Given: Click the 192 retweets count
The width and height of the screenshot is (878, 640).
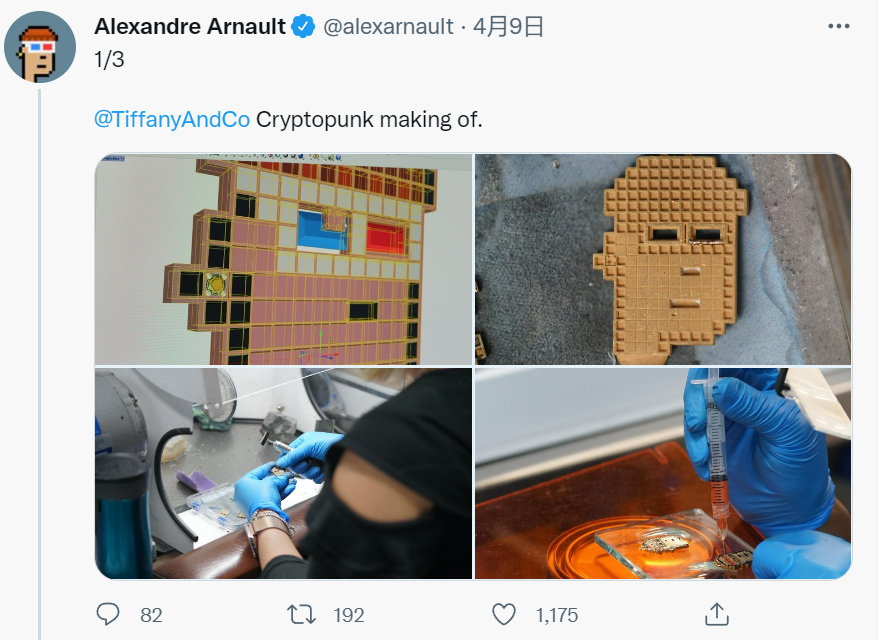Looking at the screenshot, I should click(x=349, y=615).
